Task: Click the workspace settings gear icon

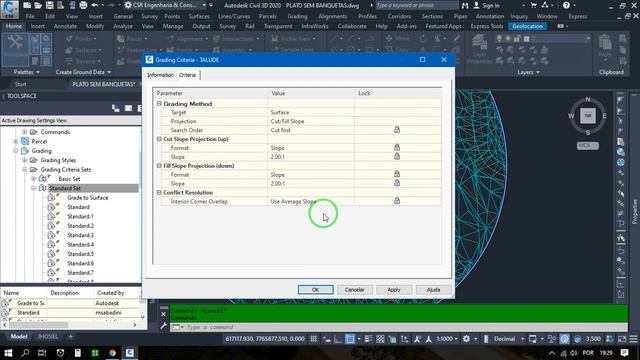Action: (466, 339)
